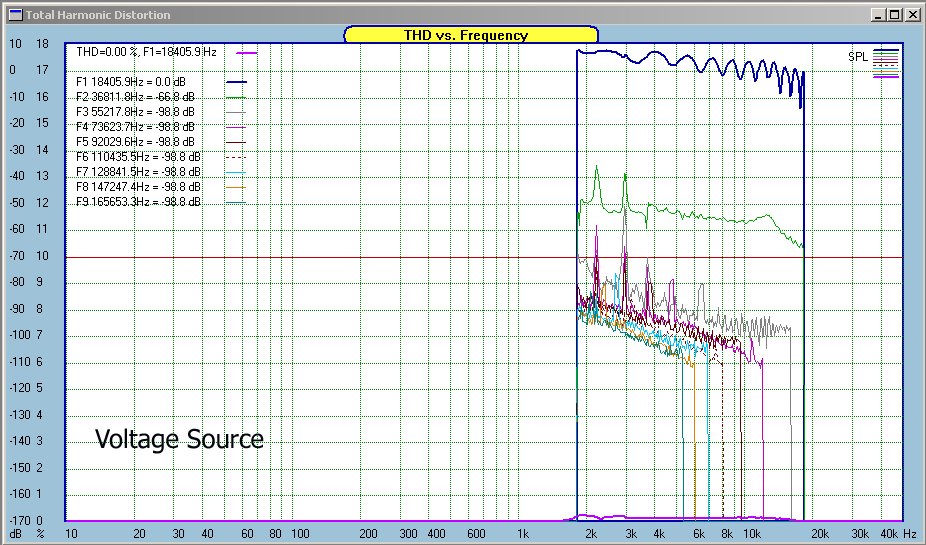Click the Hz axis unit label
Image resolution: width=926 pixels, height=545 pixels.
(909, 534)
